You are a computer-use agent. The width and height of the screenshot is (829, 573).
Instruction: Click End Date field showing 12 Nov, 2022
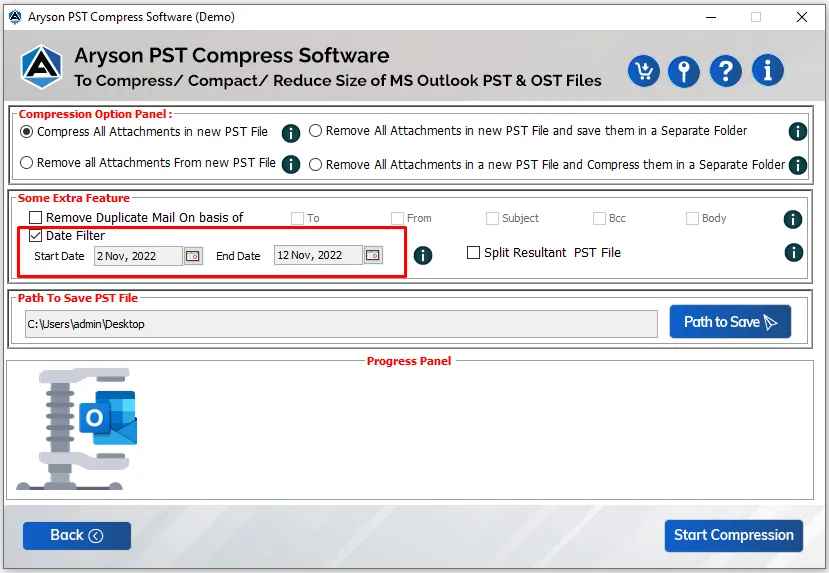(318, 255)
